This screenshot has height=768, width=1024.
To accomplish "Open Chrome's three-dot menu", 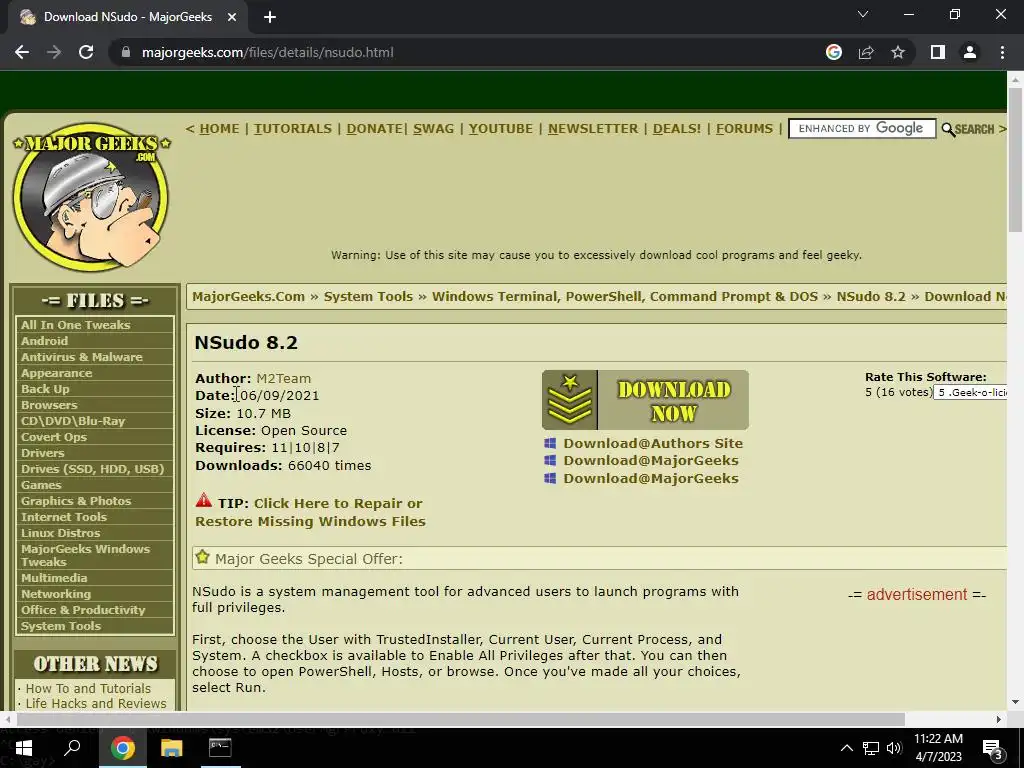I will (1002, 52).
